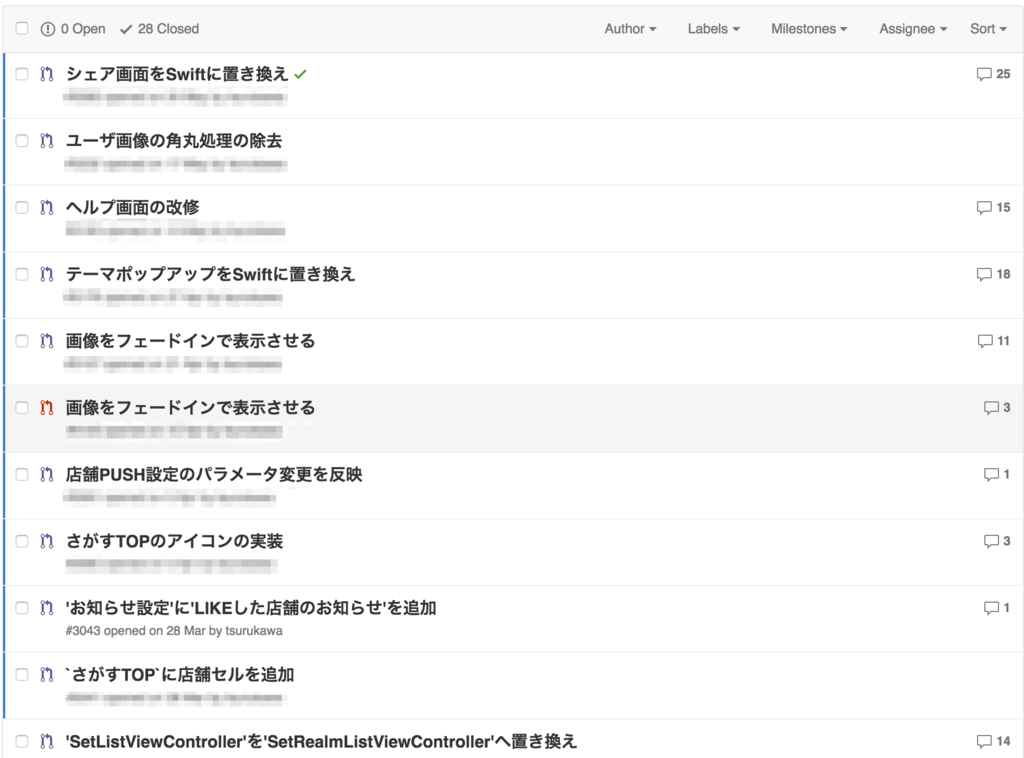
Task: Click the red closed pull request icon
Action: [46, 407]
